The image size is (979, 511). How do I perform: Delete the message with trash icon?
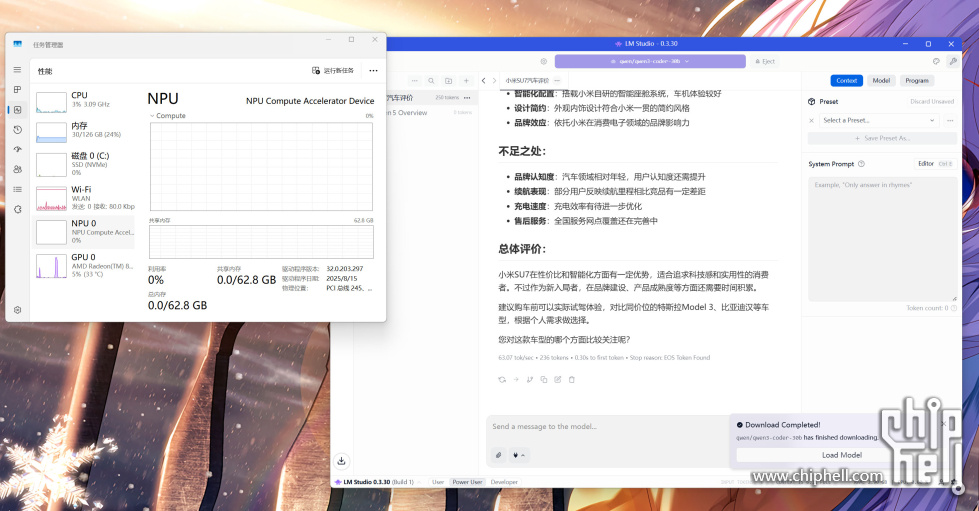(x=572, y=379)
